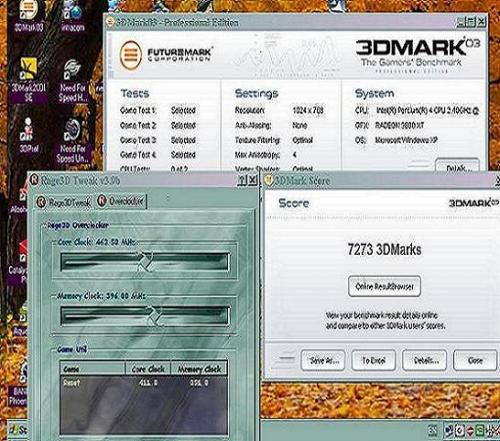Click the Memory Clock slider handle
The width and height of the screenshot is (500, 441).
[154, 315]
